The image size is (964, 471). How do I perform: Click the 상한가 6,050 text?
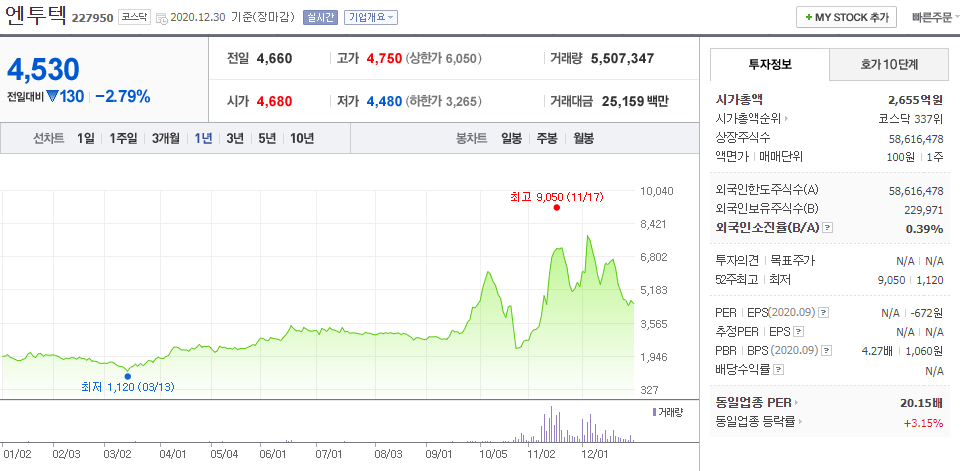click(444, 59)
